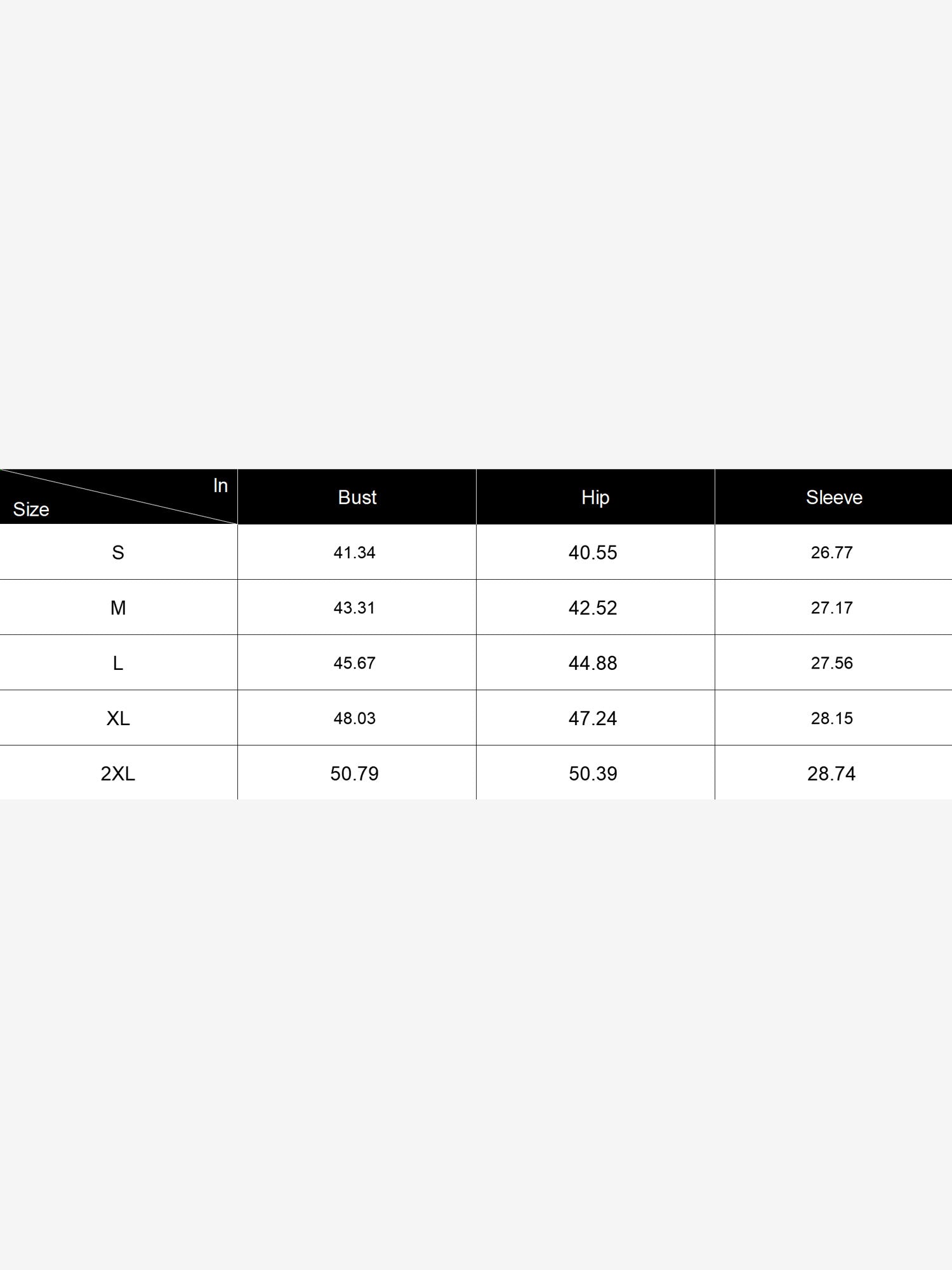Image resolution: width=952 pixels, height=1270 pixels.
Task: Select the Size label in header corner
Action: tap(31, 509)
